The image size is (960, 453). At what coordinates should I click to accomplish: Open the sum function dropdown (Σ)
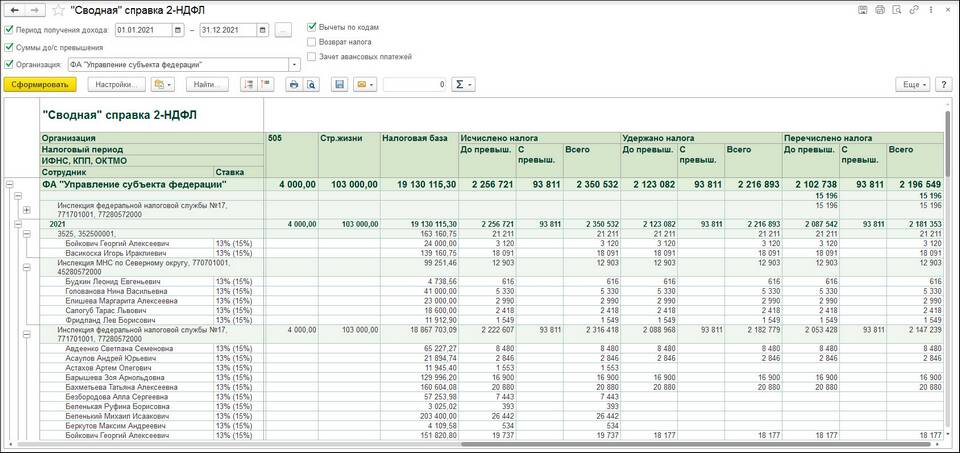[x=463, y=85]
